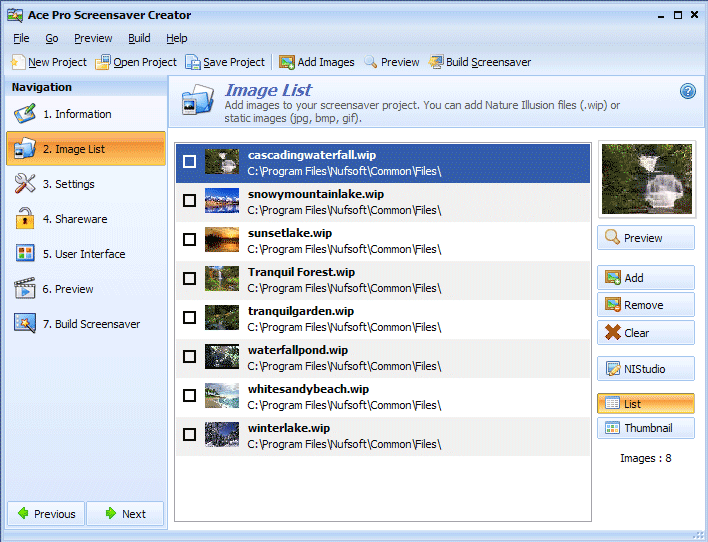Click the Build Screensaver toolbar icon
The width and height of the screenshot is (708, 542).
click(x=436, y=61)
